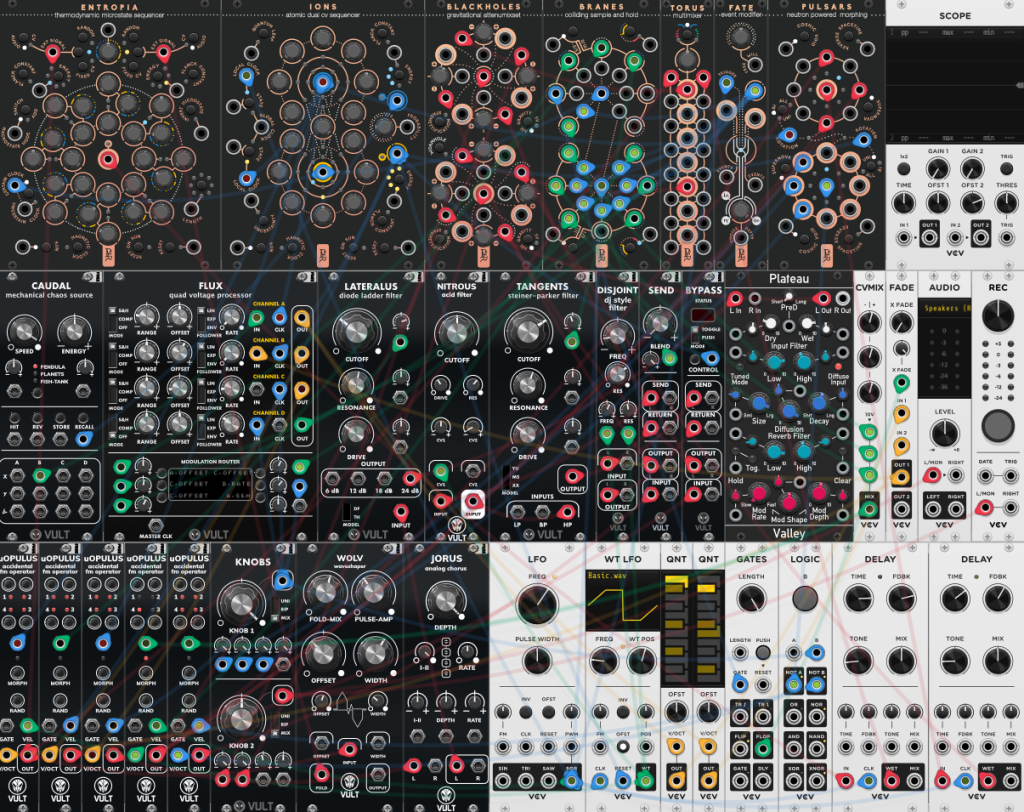Click the REC GATE input jack

[985, 475]
